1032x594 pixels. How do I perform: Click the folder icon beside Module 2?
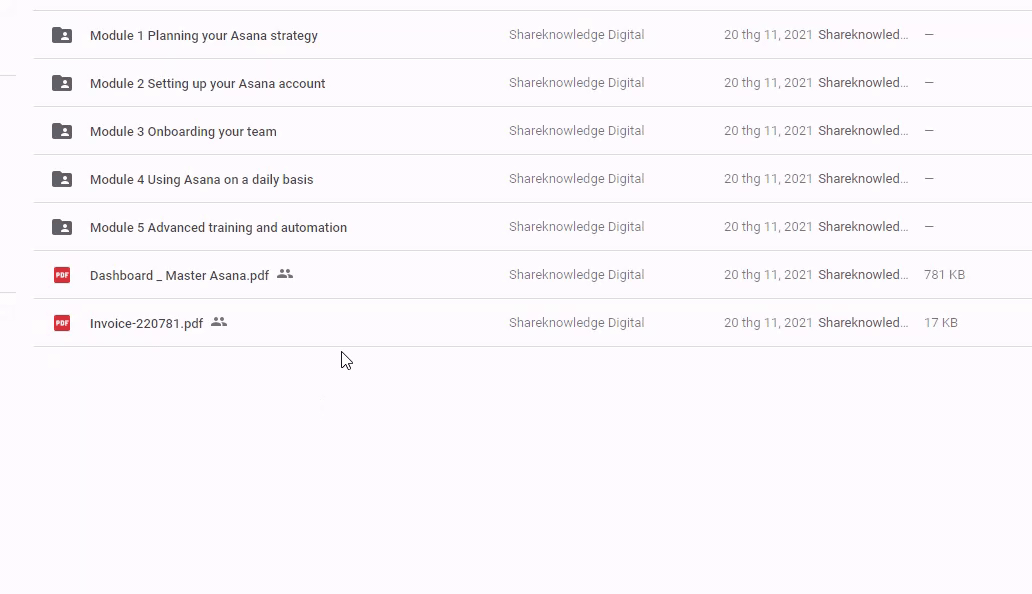coord(62,83)
